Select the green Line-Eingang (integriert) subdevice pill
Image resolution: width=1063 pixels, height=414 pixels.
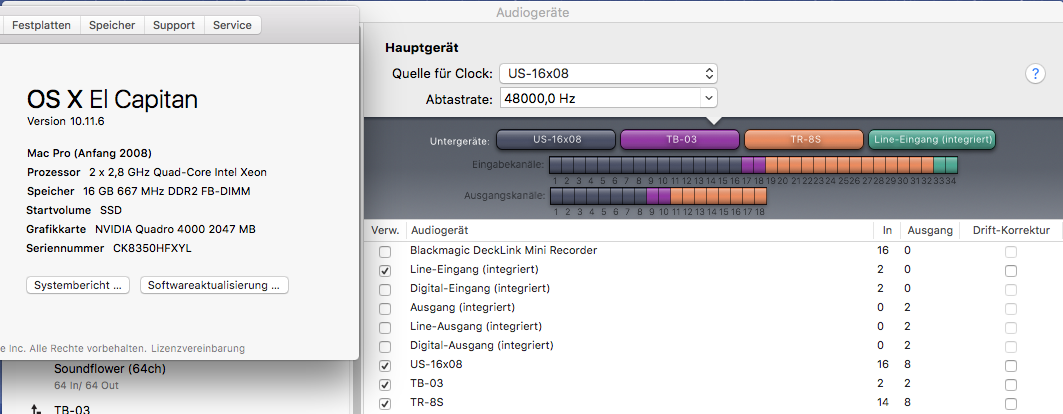[932, 140]
